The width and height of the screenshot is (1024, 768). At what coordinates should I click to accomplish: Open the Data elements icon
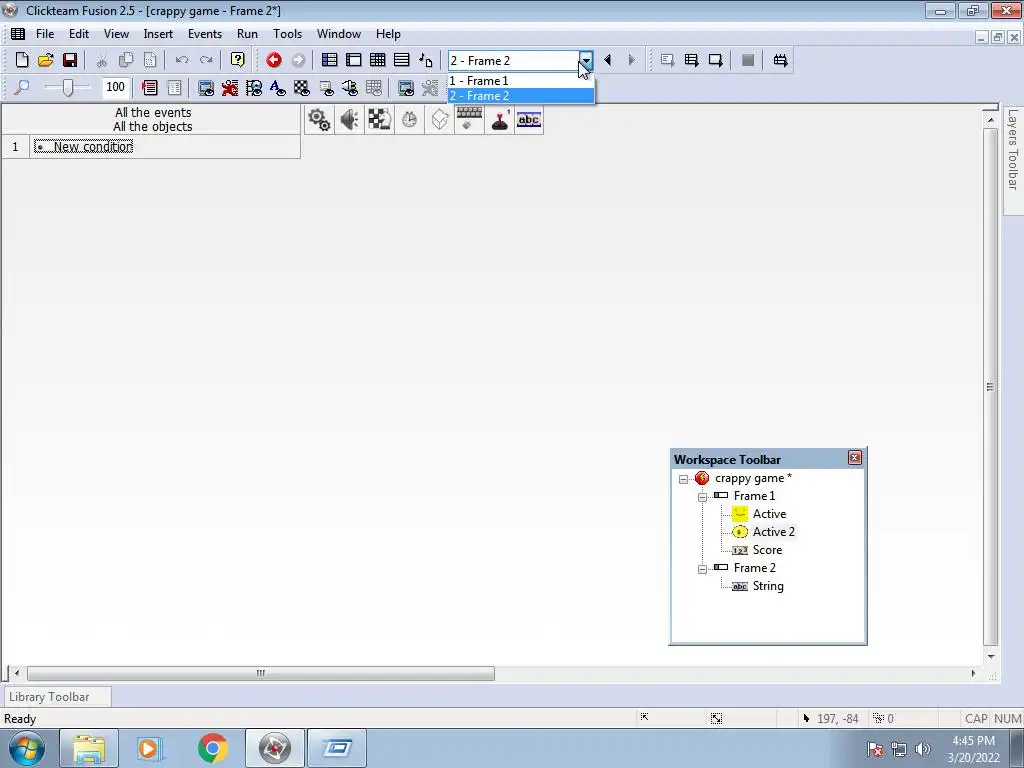pyautogui.click(x=426, y=60)
